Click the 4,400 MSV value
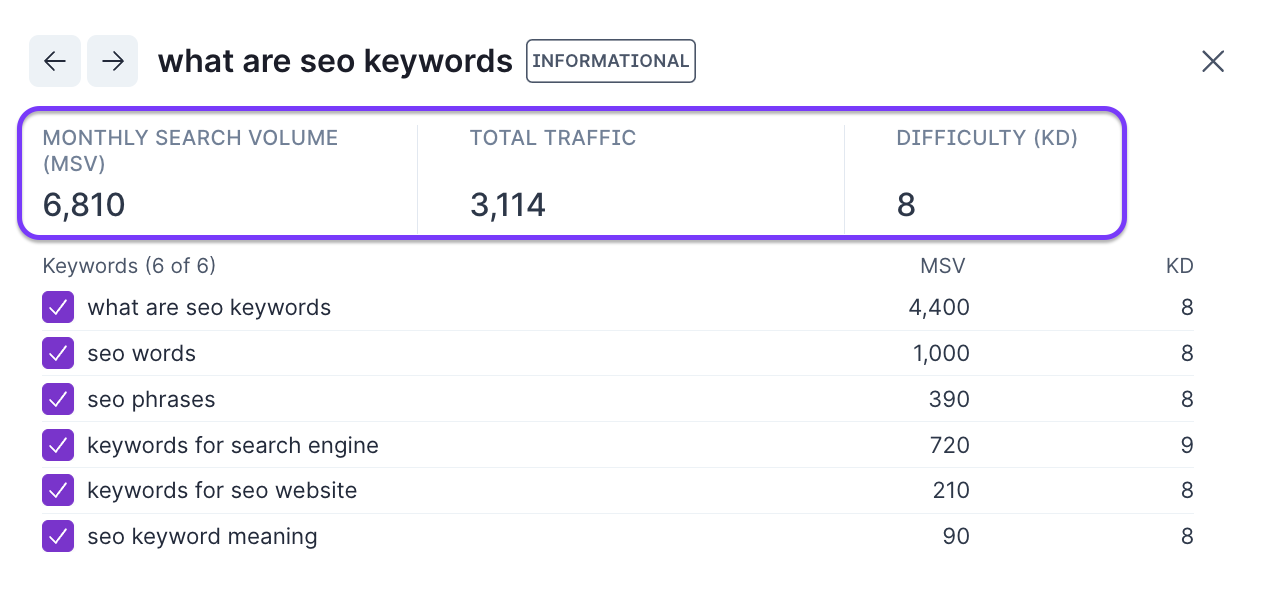1266x612 pixels. tap(938, 307)
